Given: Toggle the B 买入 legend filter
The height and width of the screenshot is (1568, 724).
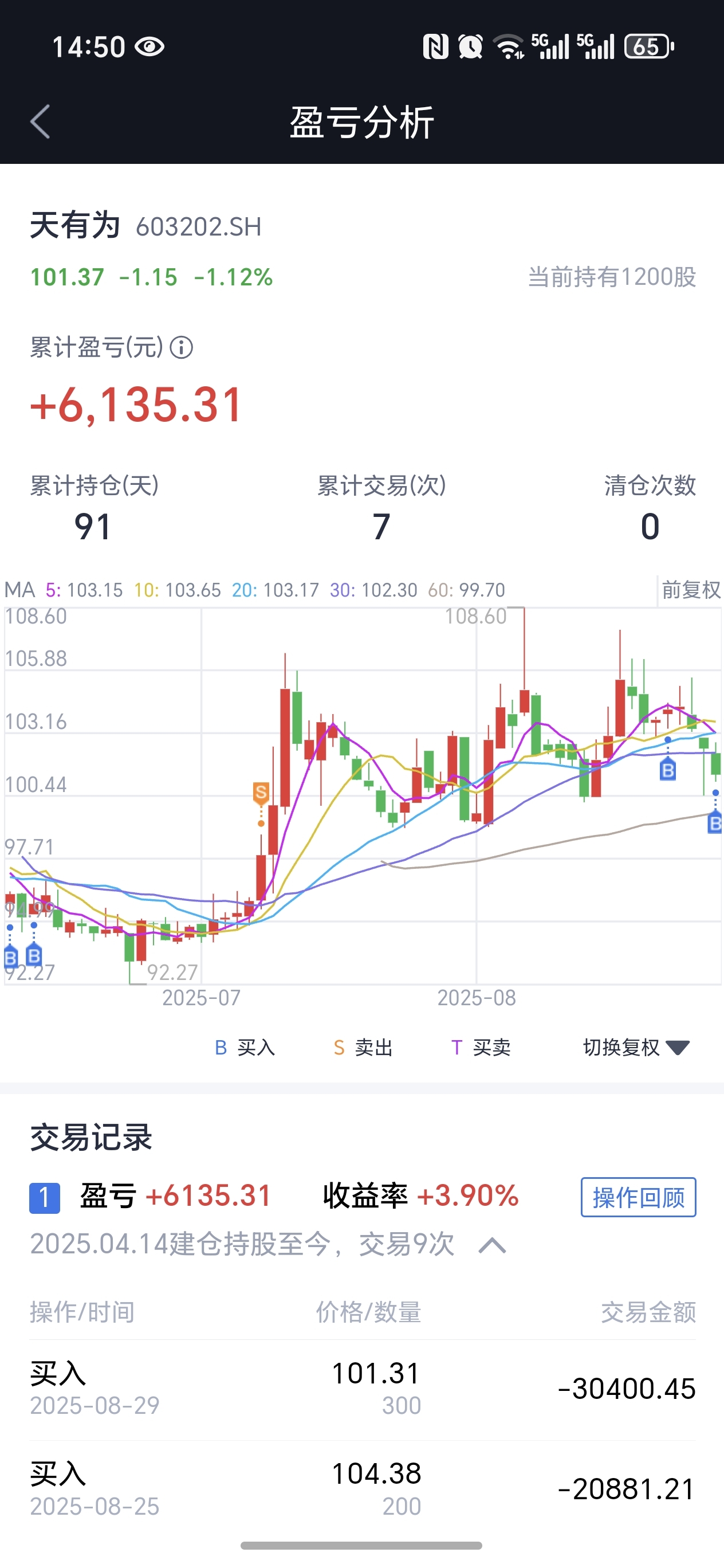Looking at the screenshot, I should click(245, 1048).
